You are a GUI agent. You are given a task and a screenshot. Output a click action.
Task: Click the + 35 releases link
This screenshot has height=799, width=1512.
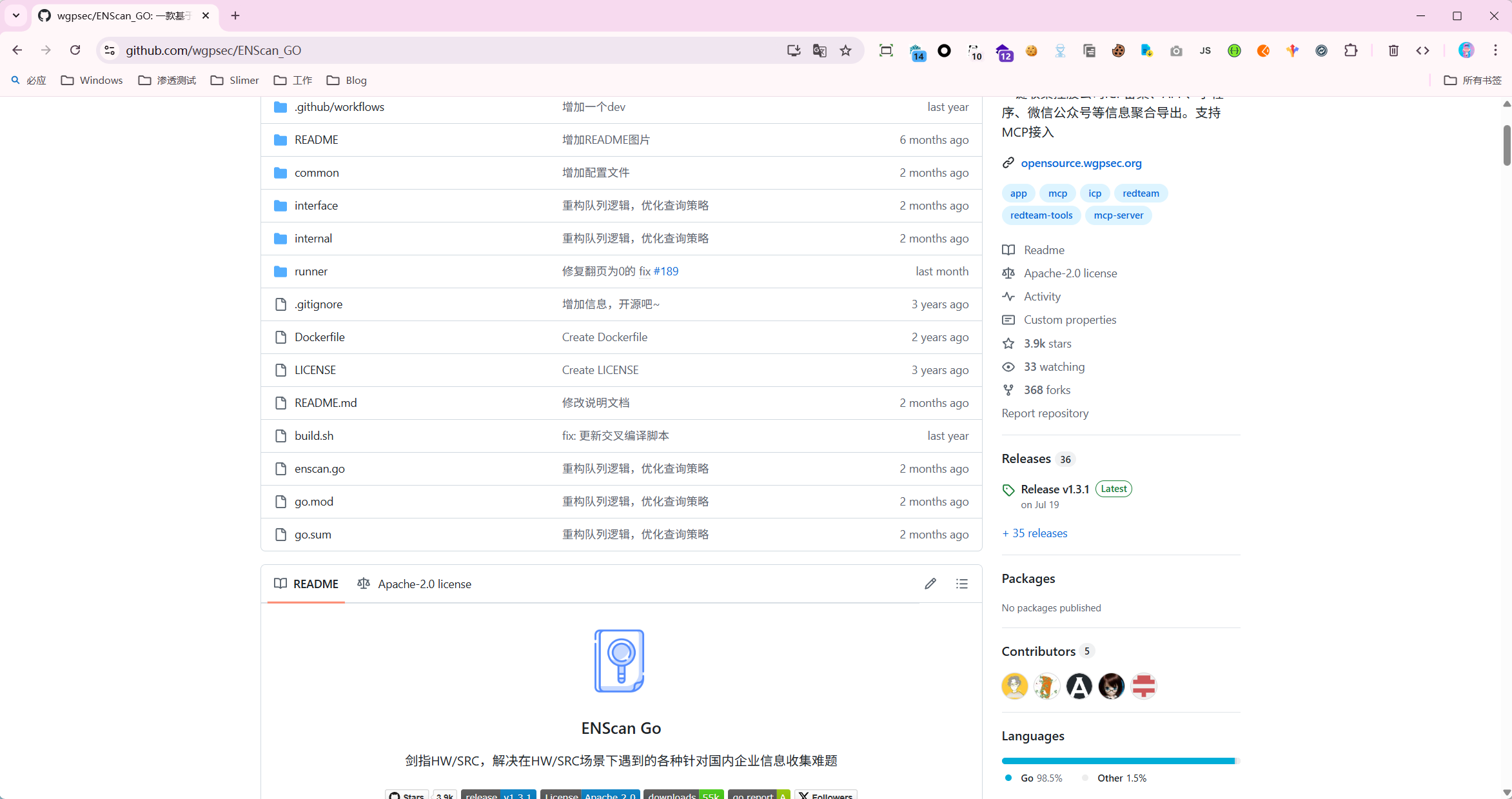1034,533
